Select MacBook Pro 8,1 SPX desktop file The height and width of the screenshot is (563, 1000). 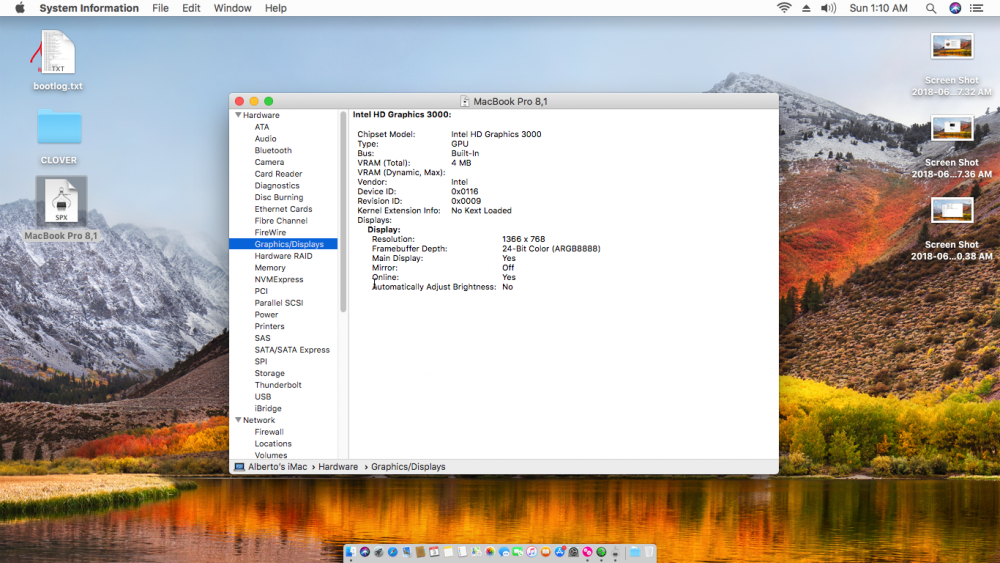(61, 209)
